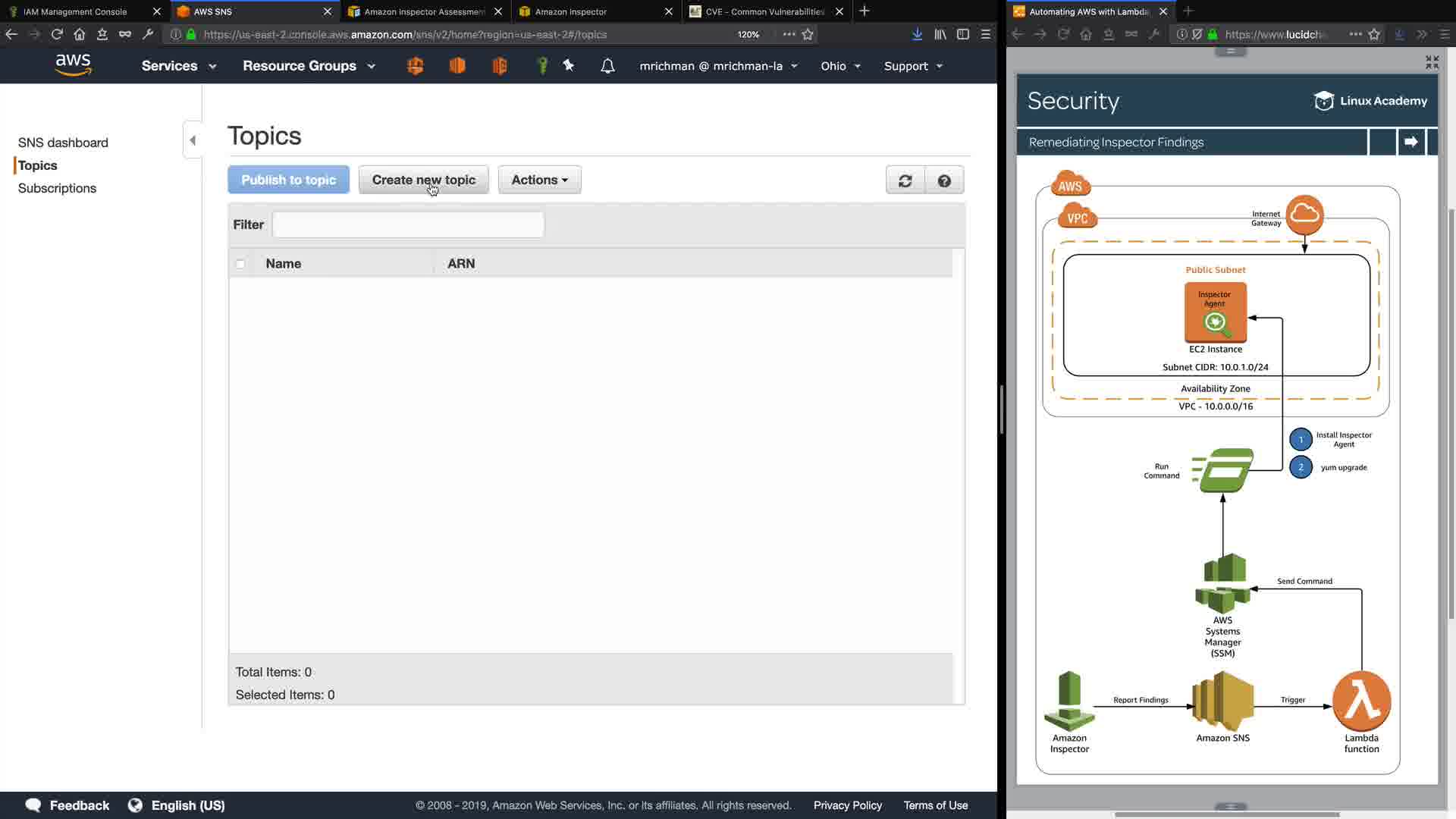Viewport: 1456px width, 819px height.
Task: Click the AWS logo home icon
Action: 74,66
